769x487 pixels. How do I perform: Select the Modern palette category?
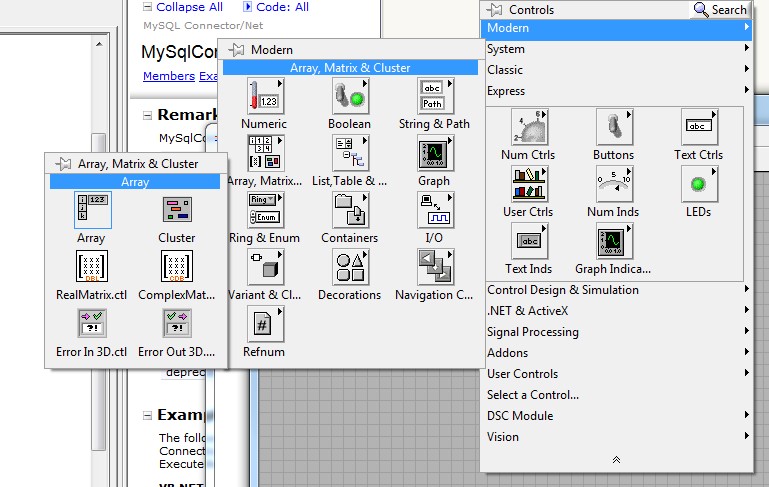616,28
